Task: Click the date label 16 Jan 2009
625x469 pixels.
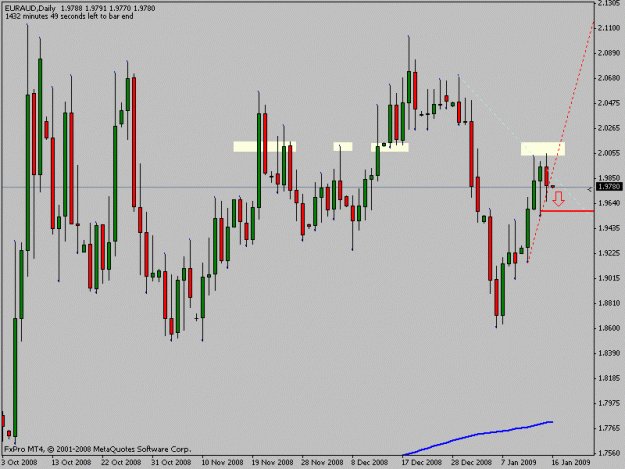Action: coord(571,463)
